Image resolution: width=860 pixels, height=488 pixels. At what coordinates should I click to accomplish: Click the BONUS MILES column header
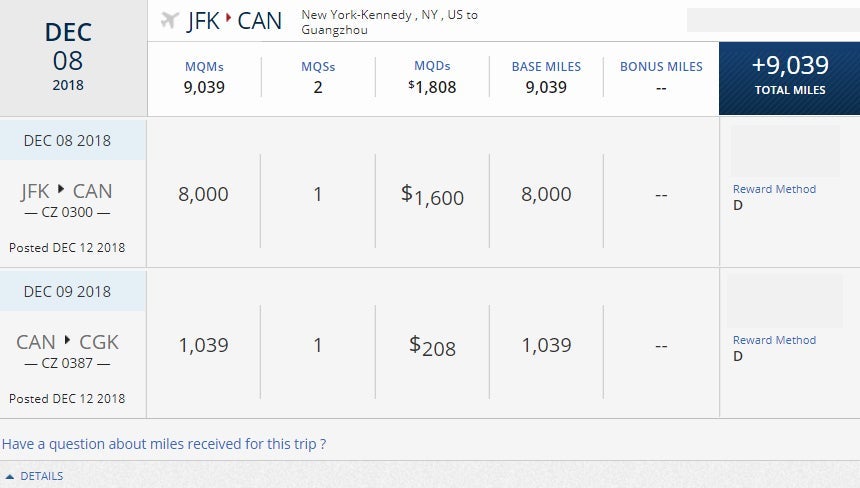[661, 67]
